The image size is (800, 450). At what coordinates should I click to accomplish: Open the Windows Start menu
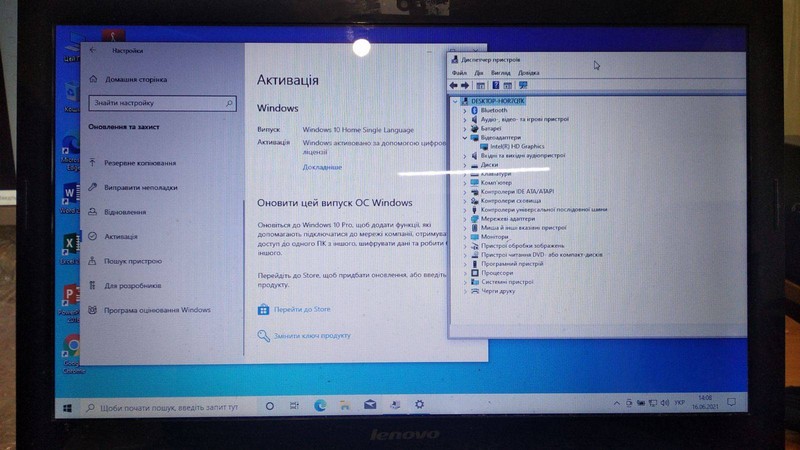[67, 408]
